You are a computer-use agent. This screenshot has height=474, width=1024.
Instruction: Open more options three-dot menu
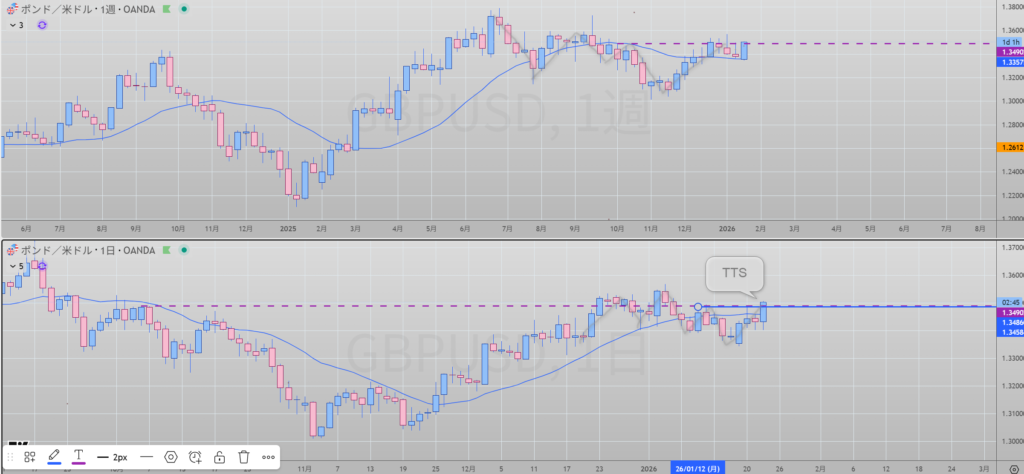coord(268,457)
